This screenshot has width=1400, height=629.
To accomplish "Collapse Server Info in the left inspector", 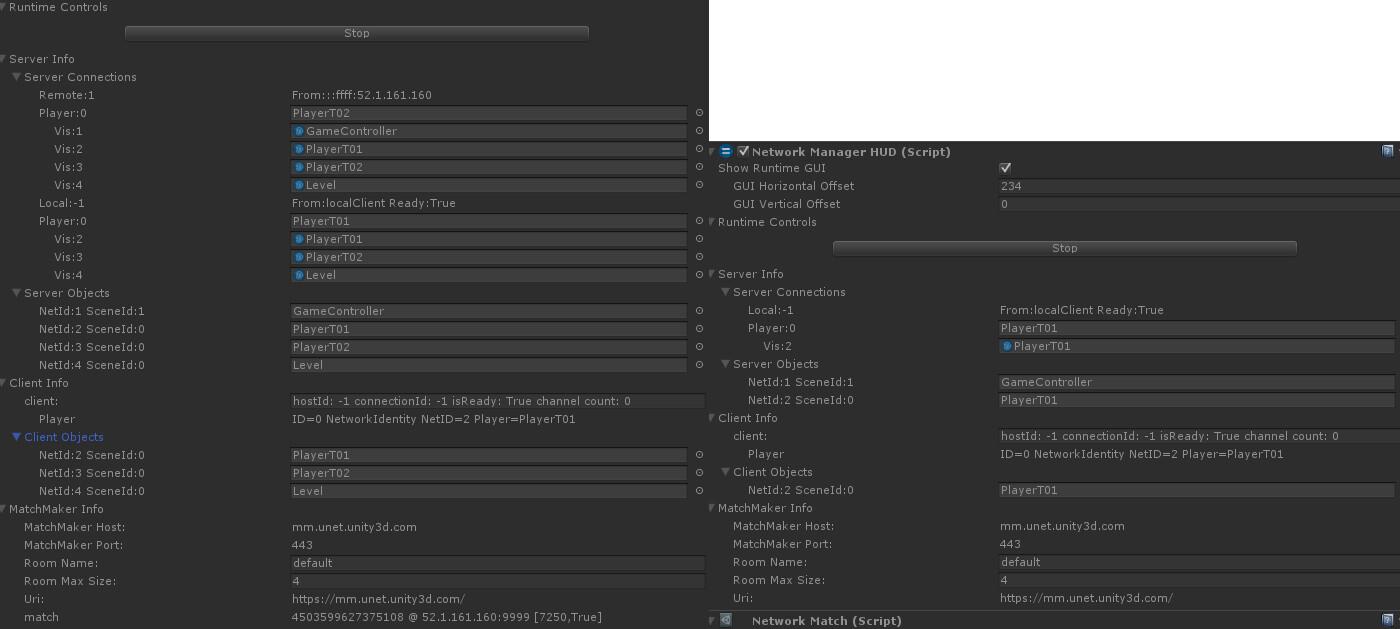I will point(4,59).
